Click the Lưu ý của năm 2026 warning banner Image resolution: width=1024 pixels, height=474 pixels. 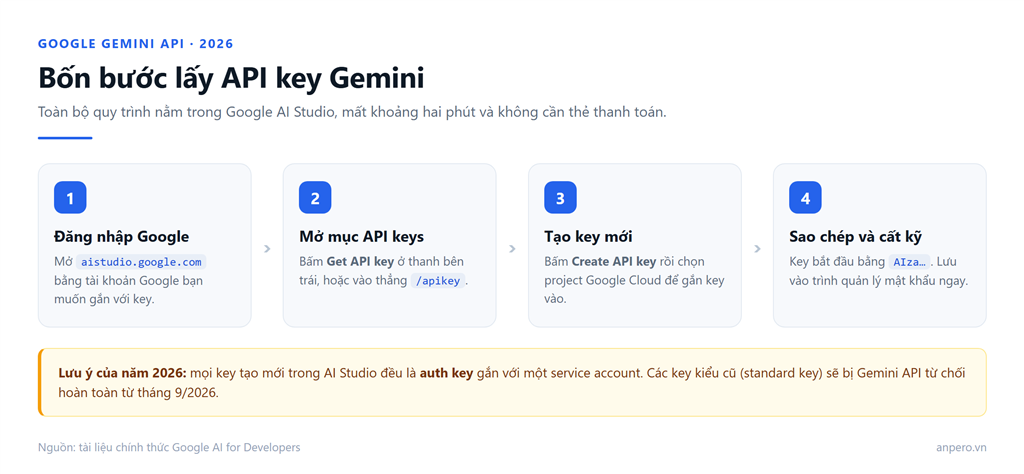pos(512,382)
